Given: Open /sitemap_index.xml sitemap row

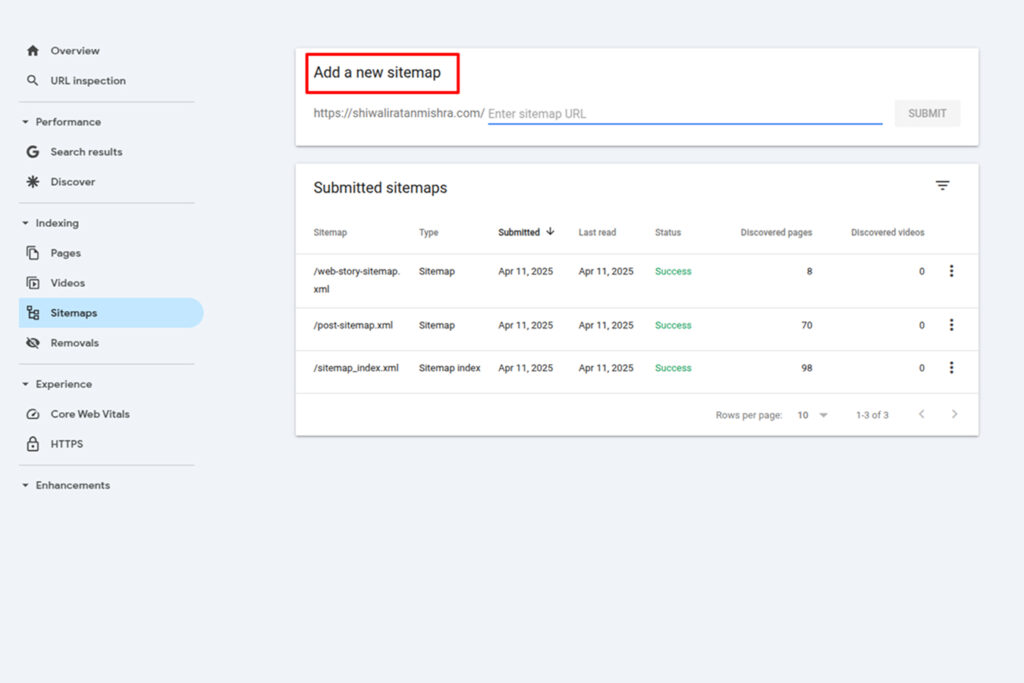Looking at the screenshot, I should pyautogui.click(x=637, y=372).
